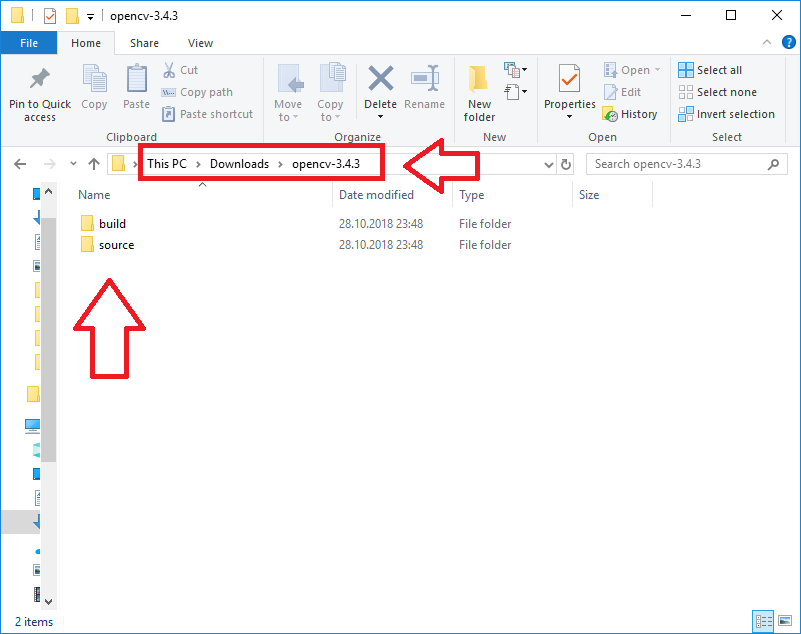Expand the Open button dropdown arrow
801x634 pixels.
[x=657, y=69]
